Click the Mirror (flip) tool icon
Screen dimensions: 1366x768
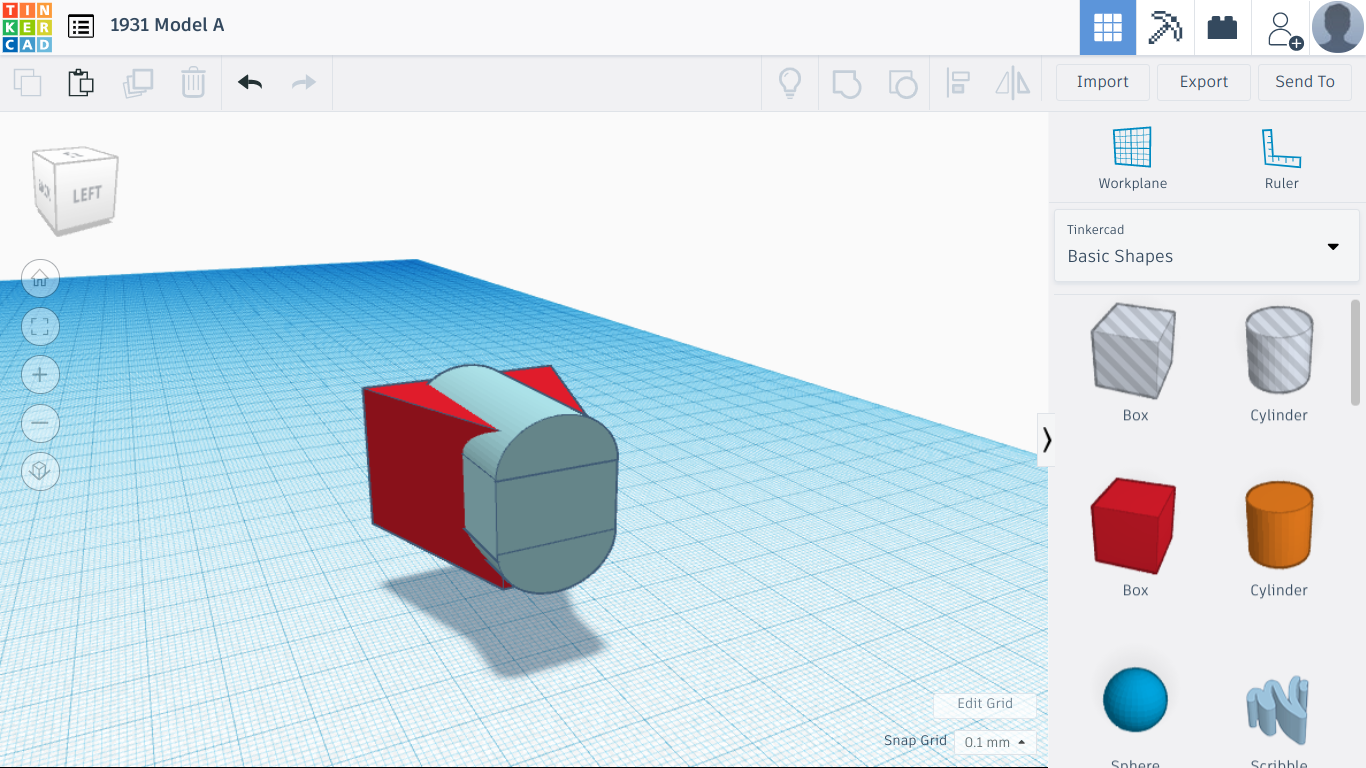[x=1012, y=83]
